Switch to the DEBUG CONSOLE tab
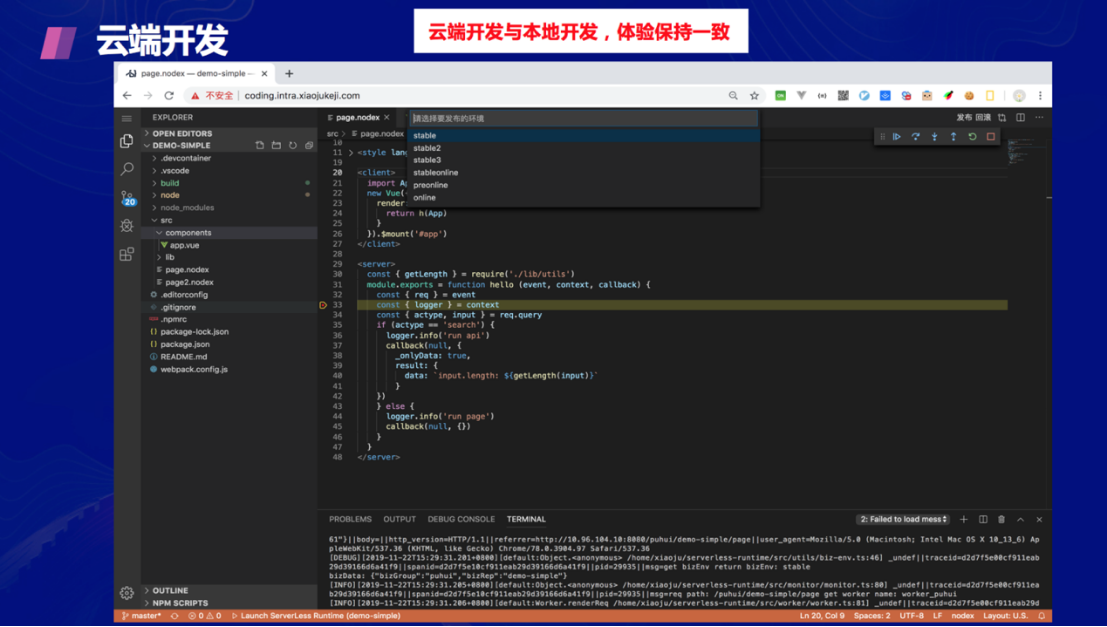 [x=461, y=520]
